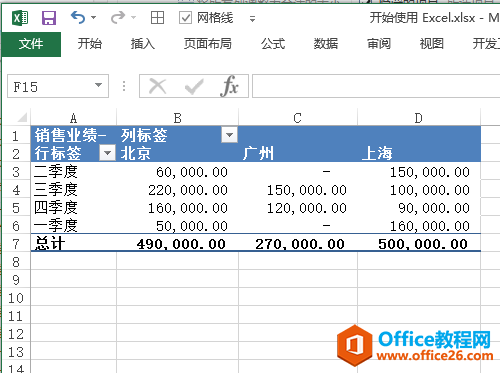Screen dimensions: 500x373
Task: Open the 文件 tab
Action: tap(31, 44)
